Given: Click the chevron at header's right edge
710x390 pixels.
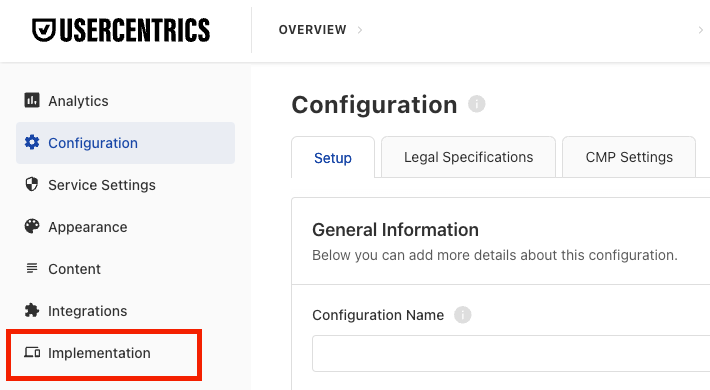Looking at the screenshot, I should tap(700, 30).
